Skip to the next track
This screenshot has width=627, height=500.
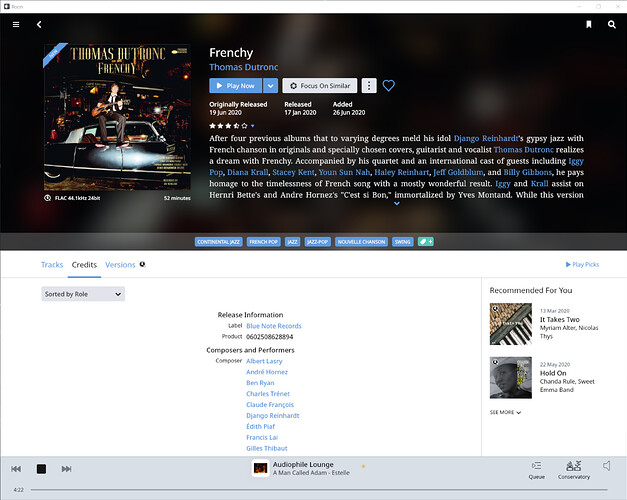point(66,469)
